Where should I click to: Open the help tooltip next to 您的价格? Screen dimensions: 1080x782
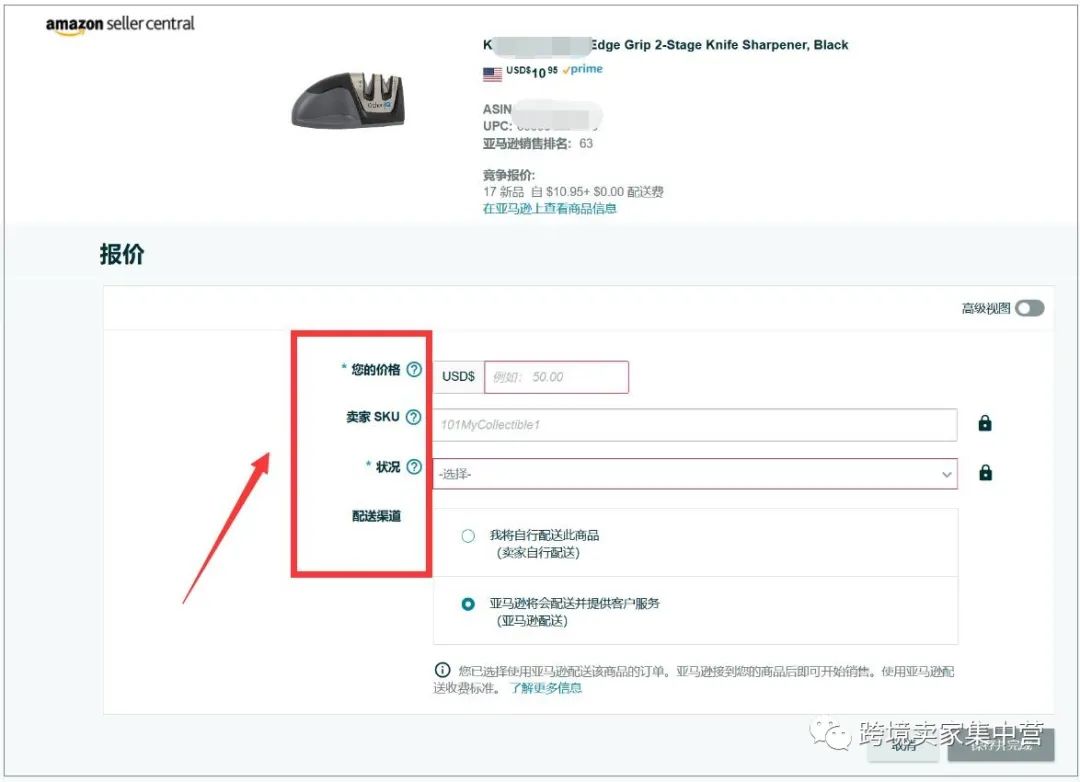click(x=415, y=369)
